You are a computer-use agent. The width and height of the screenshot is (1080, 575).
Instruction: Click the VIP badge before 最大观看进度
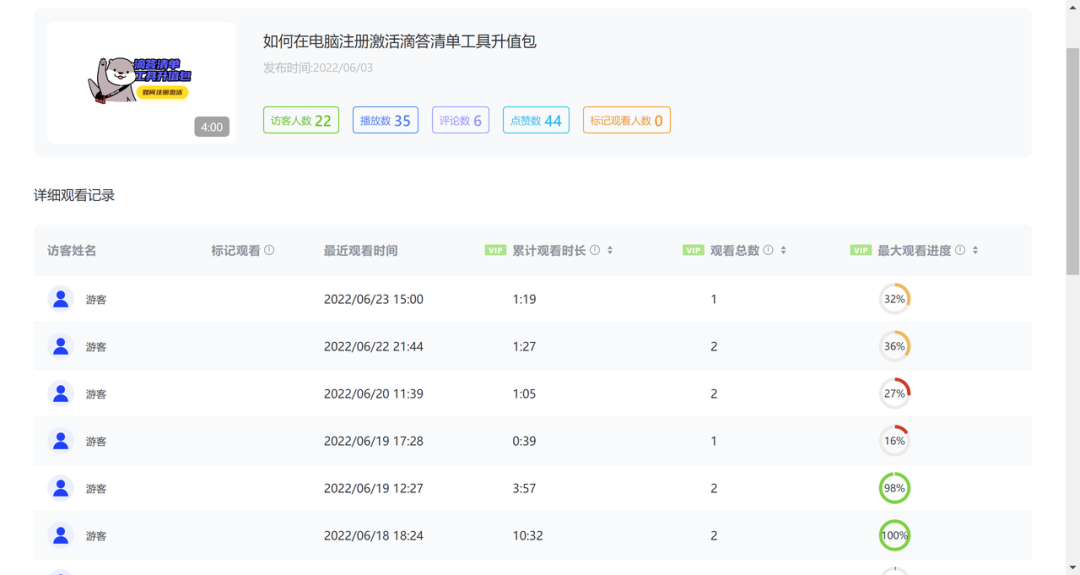(x=860, y=251)
